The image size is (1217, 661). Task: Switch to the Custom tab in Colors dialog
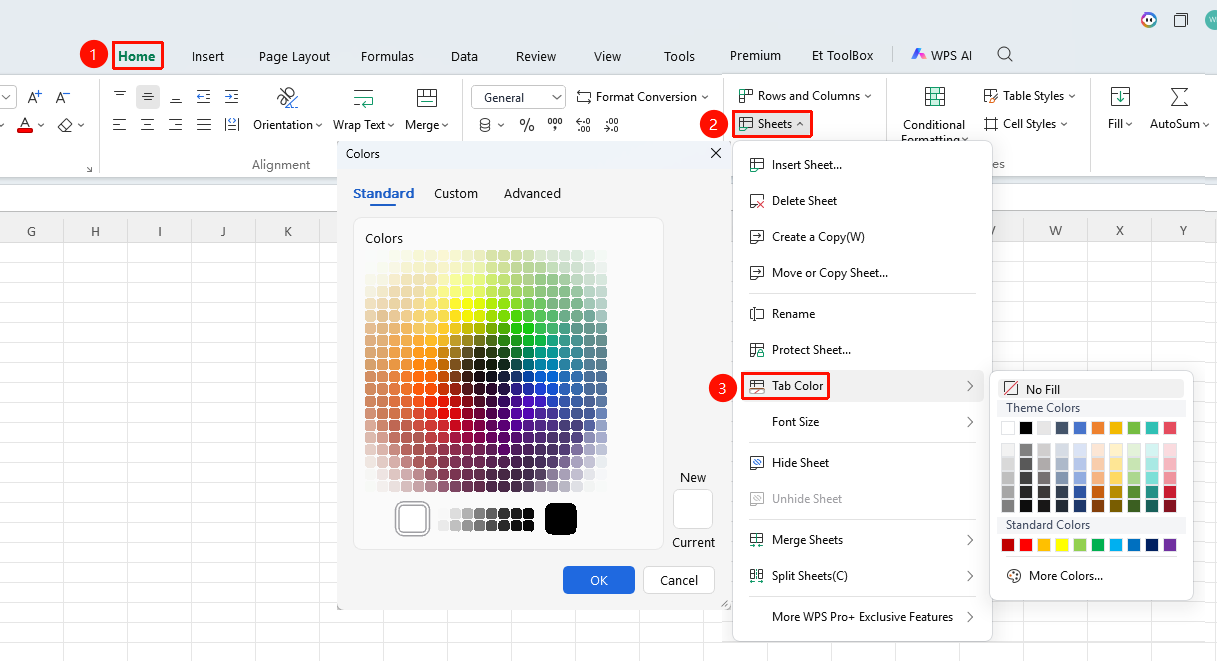point(456,193)
